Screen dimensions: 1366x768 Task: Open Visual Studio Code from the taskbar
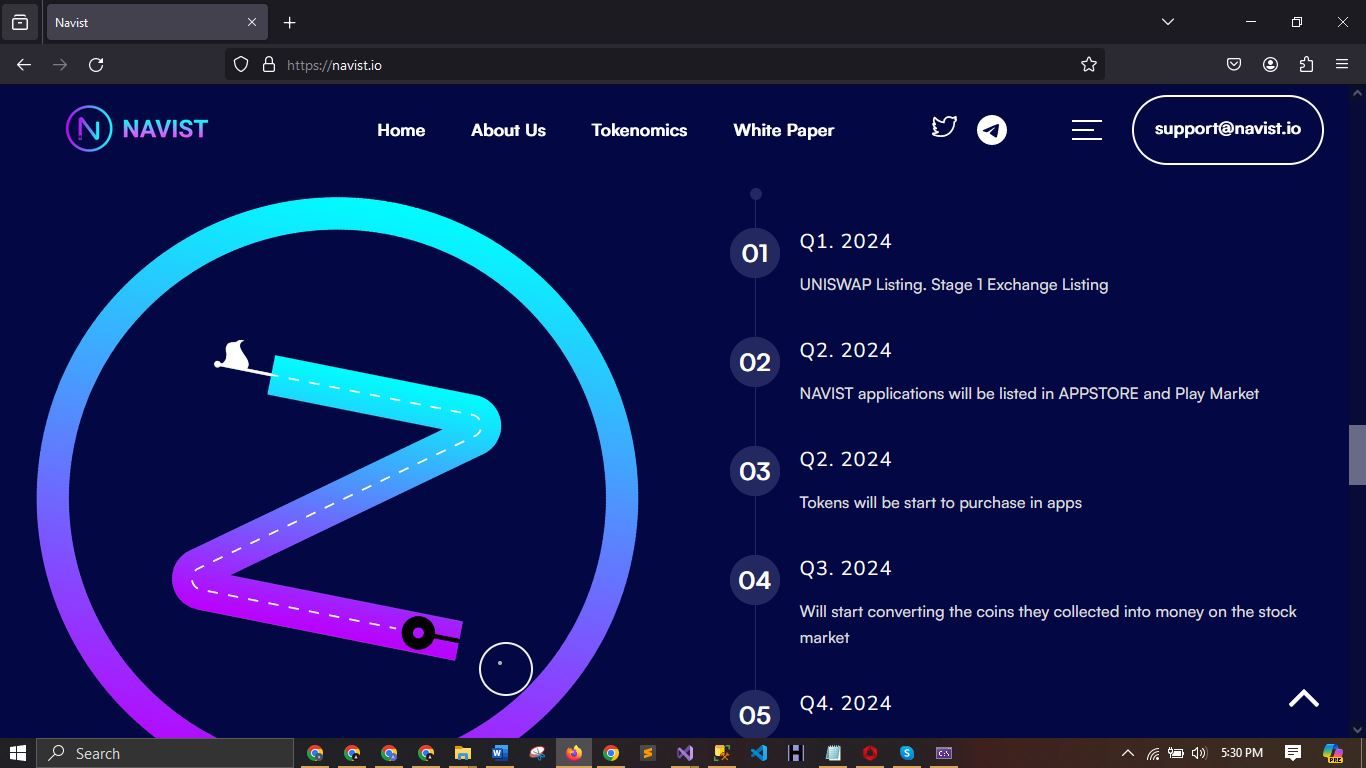(x=759, y=753)
